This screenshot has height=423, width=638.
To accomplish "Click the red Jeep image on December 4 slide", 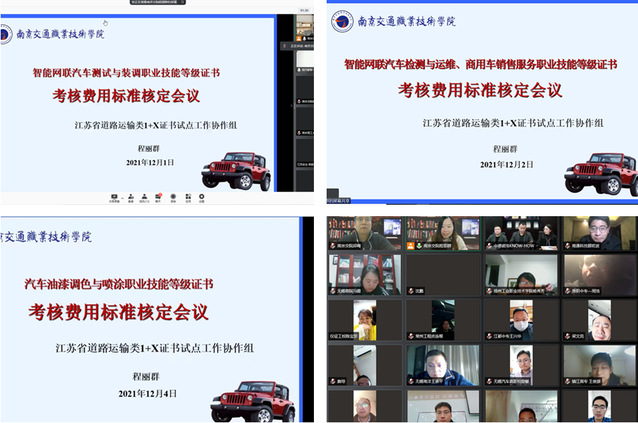I will click(253, 400).
